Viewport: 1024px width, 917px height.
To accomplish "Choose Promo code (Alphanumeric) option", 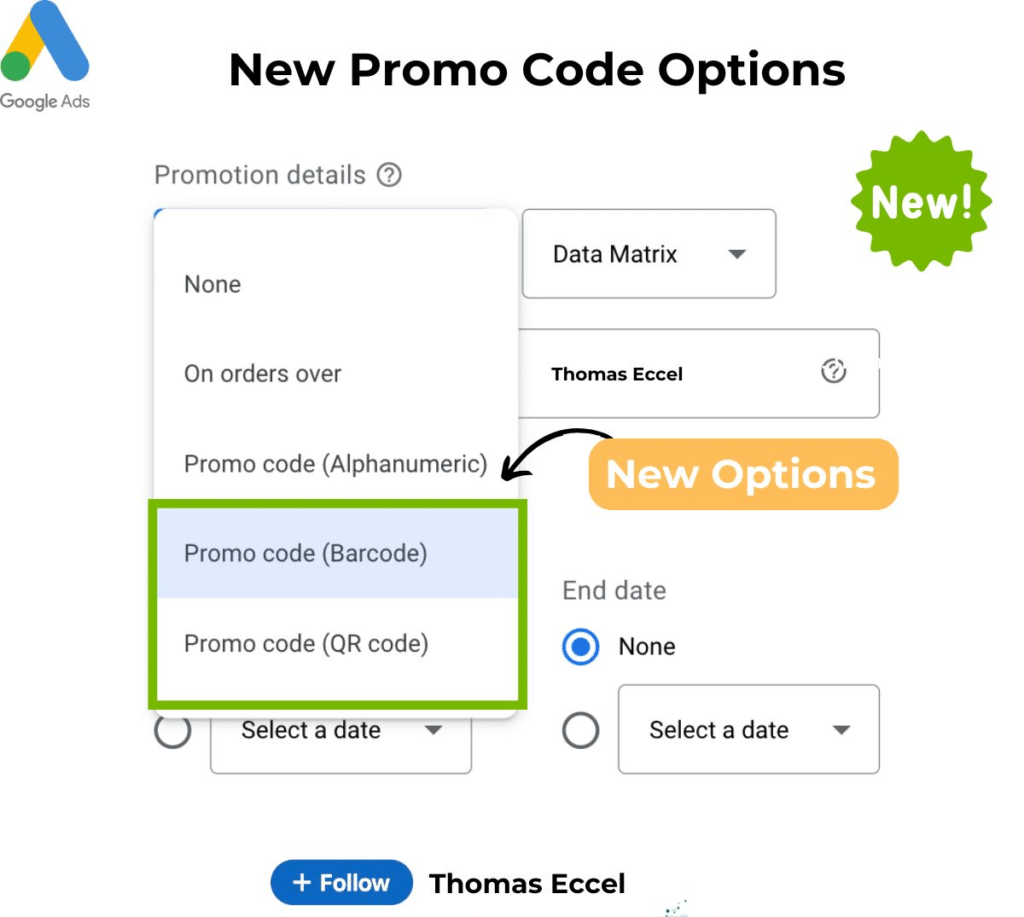I will point(334,464).
